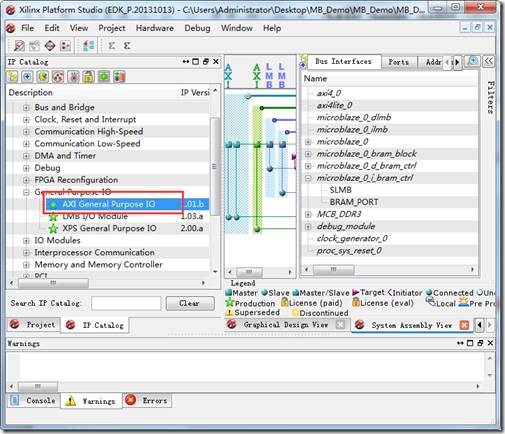Viewport: 505px width, 434px height.
Task: Click the green chip icon in IP Catalog toolbar
Action: tap(104, 77)
